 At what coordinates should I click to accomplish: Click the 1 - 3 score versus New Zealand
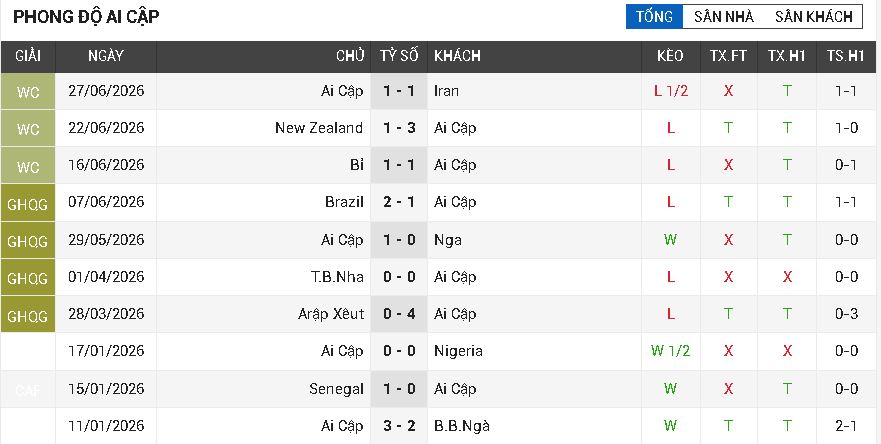[399, 128]
